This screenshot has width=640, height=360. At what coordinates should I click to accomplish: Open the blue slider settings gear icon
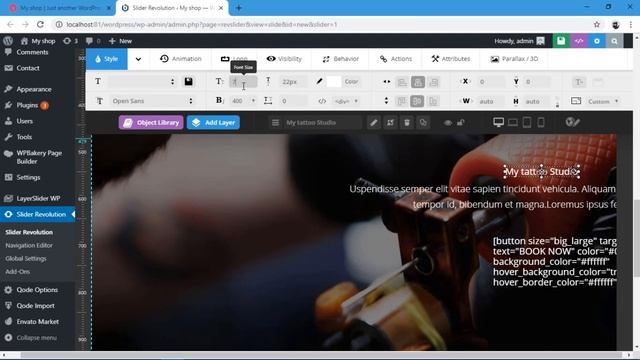click(597, 41)
